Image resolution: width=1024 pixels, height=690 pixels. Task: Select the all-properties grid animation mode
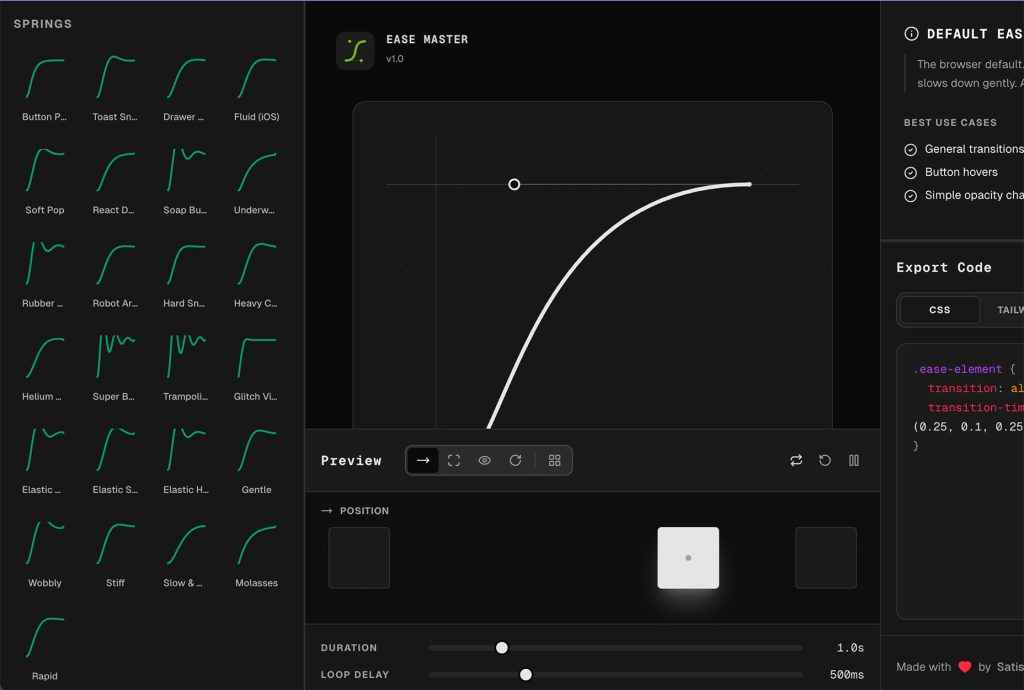555,460
